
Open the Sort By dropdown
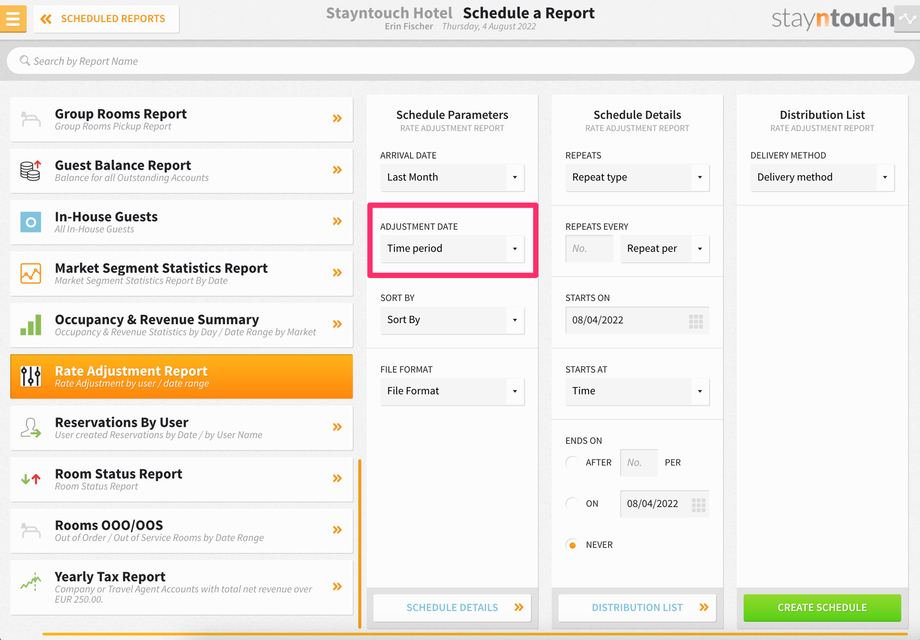click(452, 320)
